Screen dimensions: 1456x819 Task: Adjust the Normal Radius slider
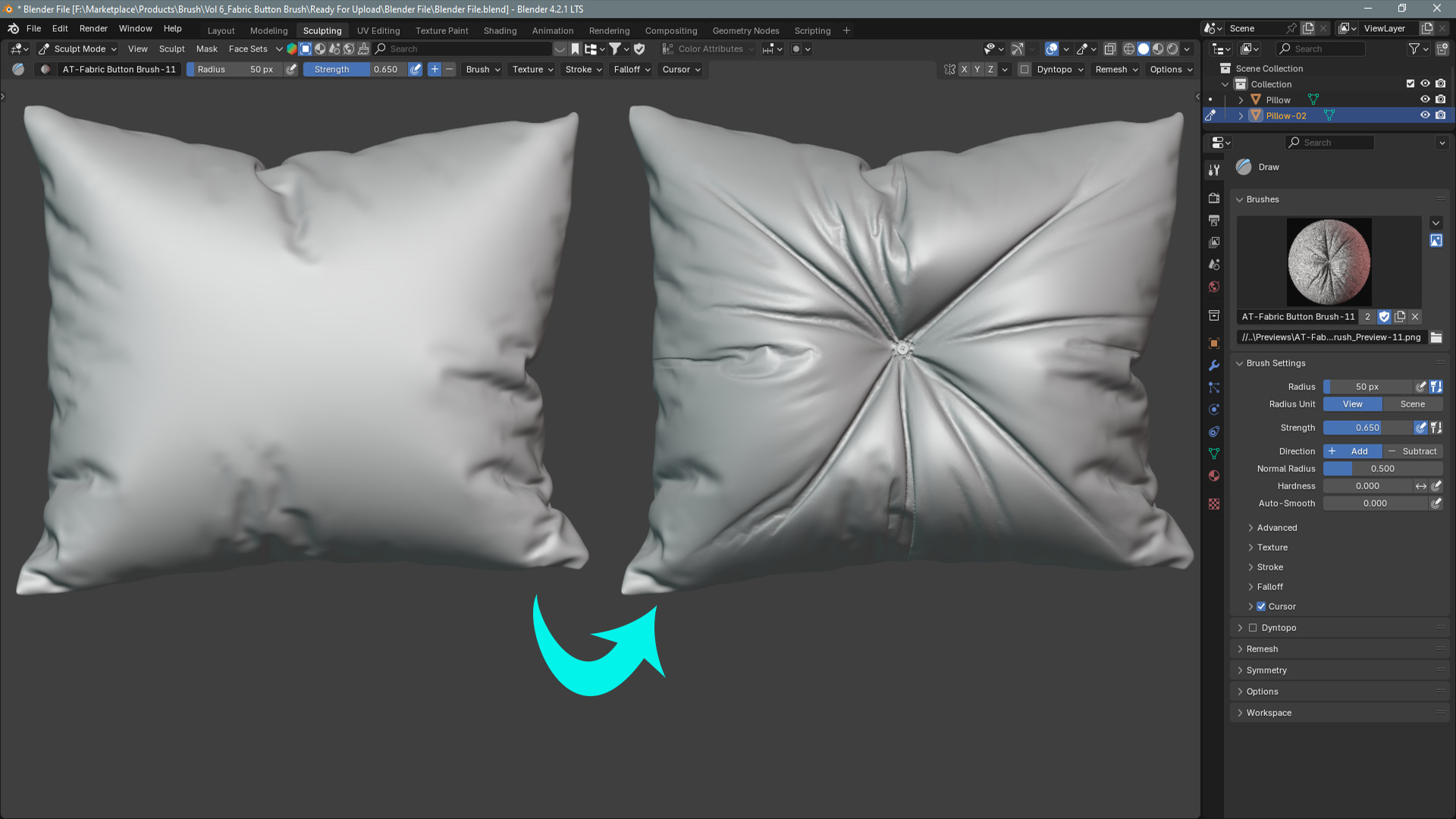coord(1382,469)
